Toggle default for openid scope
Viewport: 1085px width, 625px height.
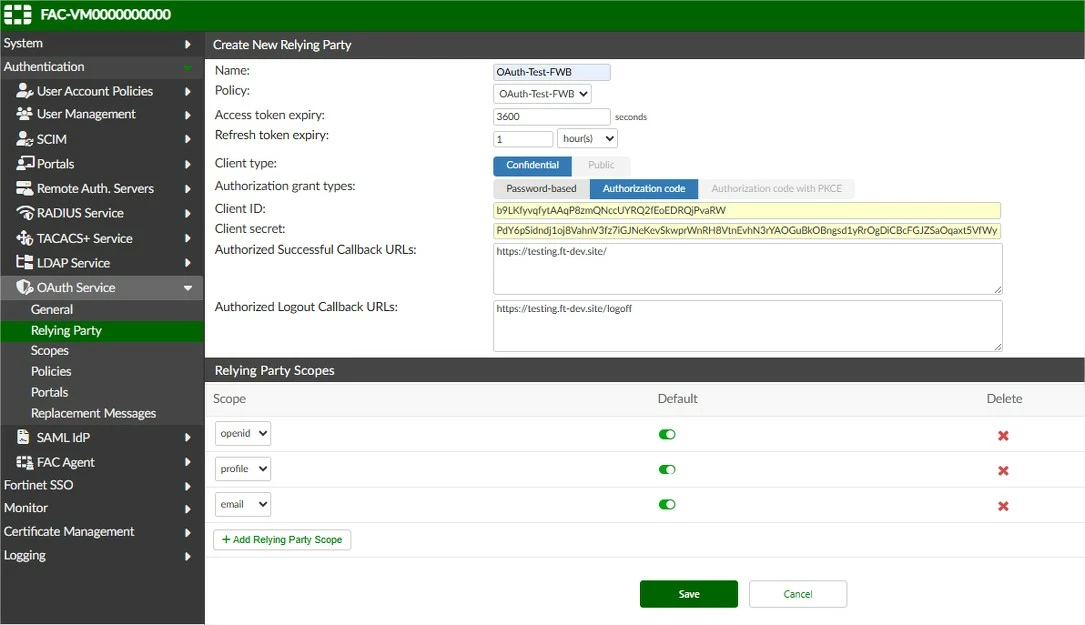667,434
